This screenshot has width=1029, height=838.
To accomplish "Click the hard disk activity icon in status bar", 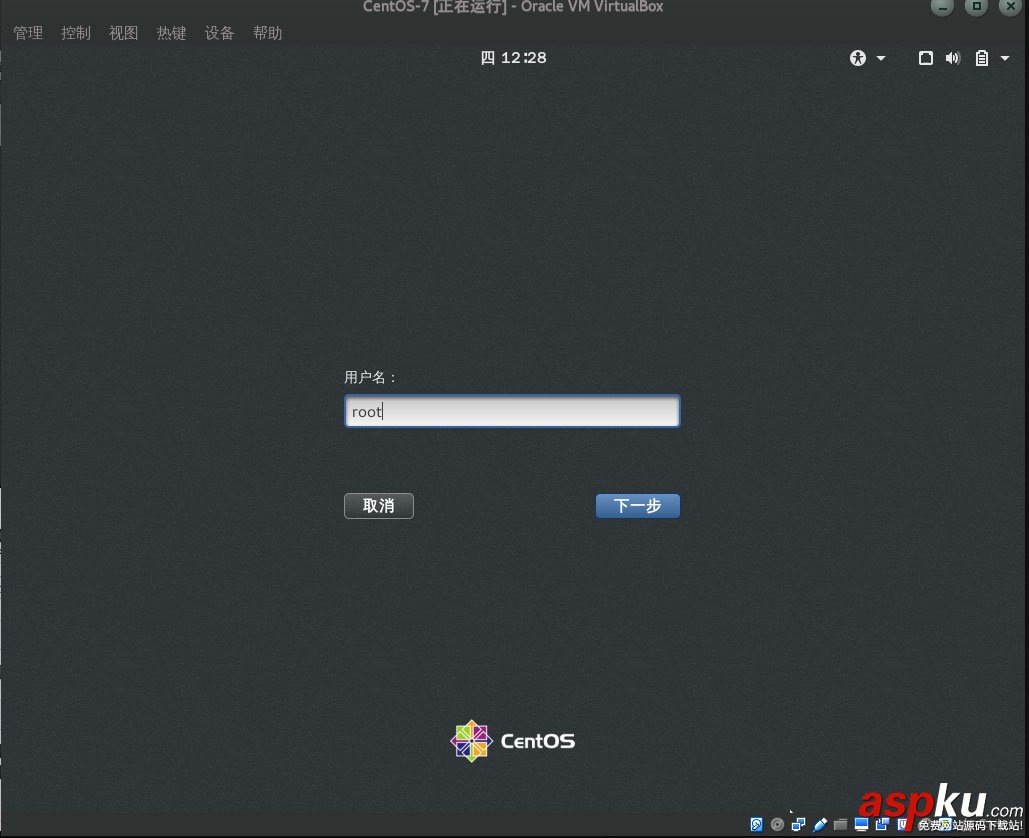I will (756, 824).
